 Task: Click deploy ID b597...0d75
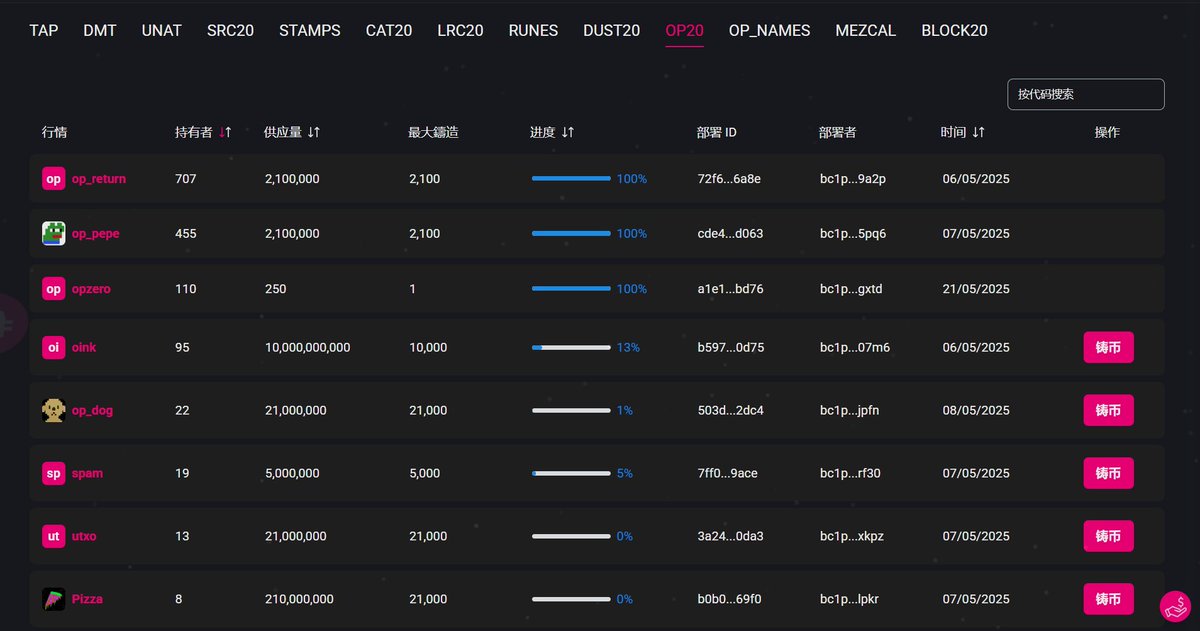[731, 348]
